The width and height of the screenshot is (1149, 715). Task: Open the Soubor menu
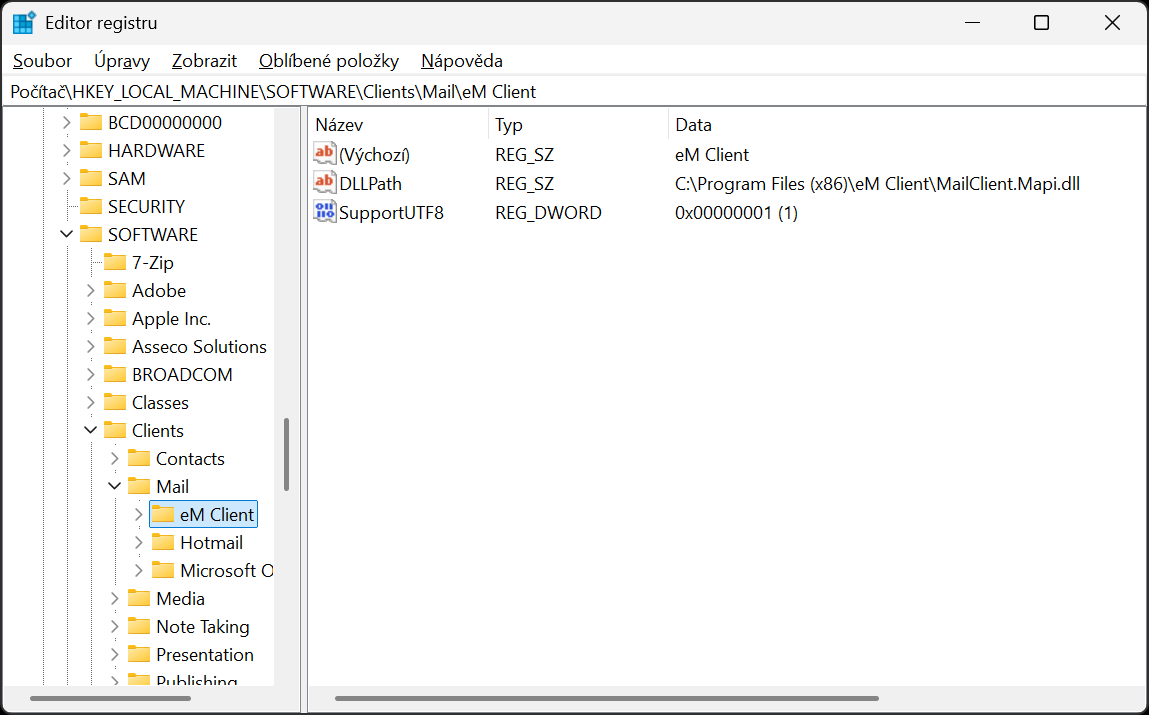42,61
